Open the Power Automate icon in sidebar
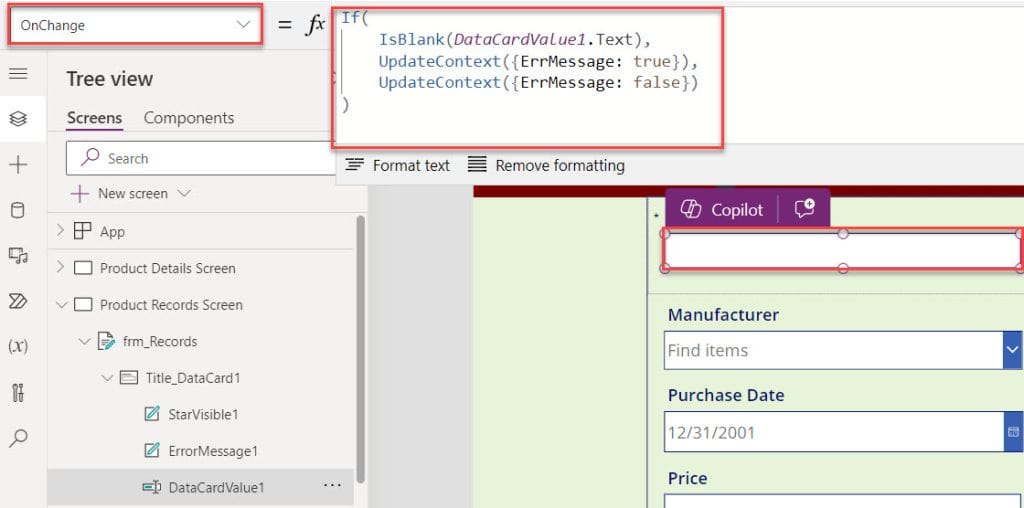 coord(18,300)
